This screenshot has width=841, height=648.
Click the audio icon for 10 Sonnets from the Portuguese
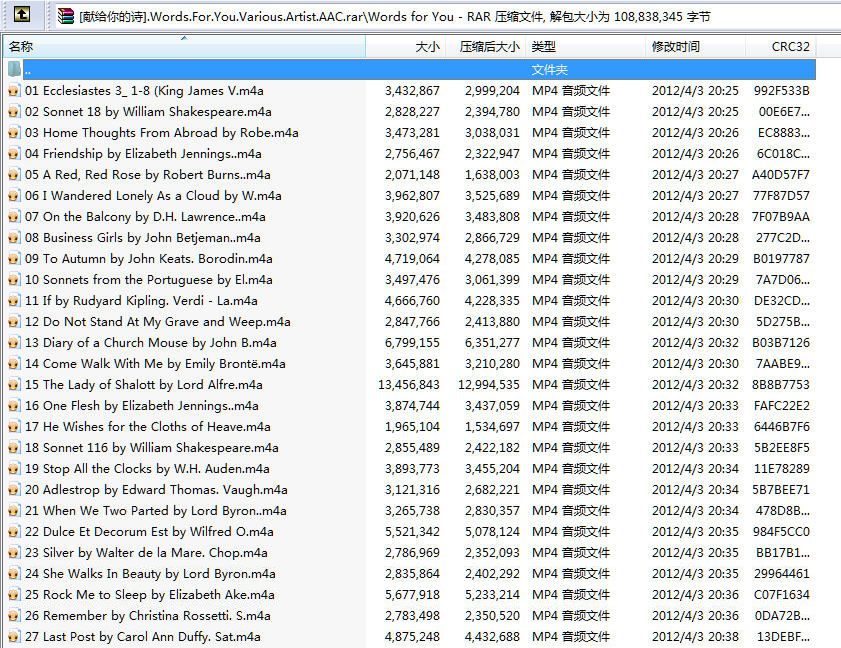pos(14,279)
